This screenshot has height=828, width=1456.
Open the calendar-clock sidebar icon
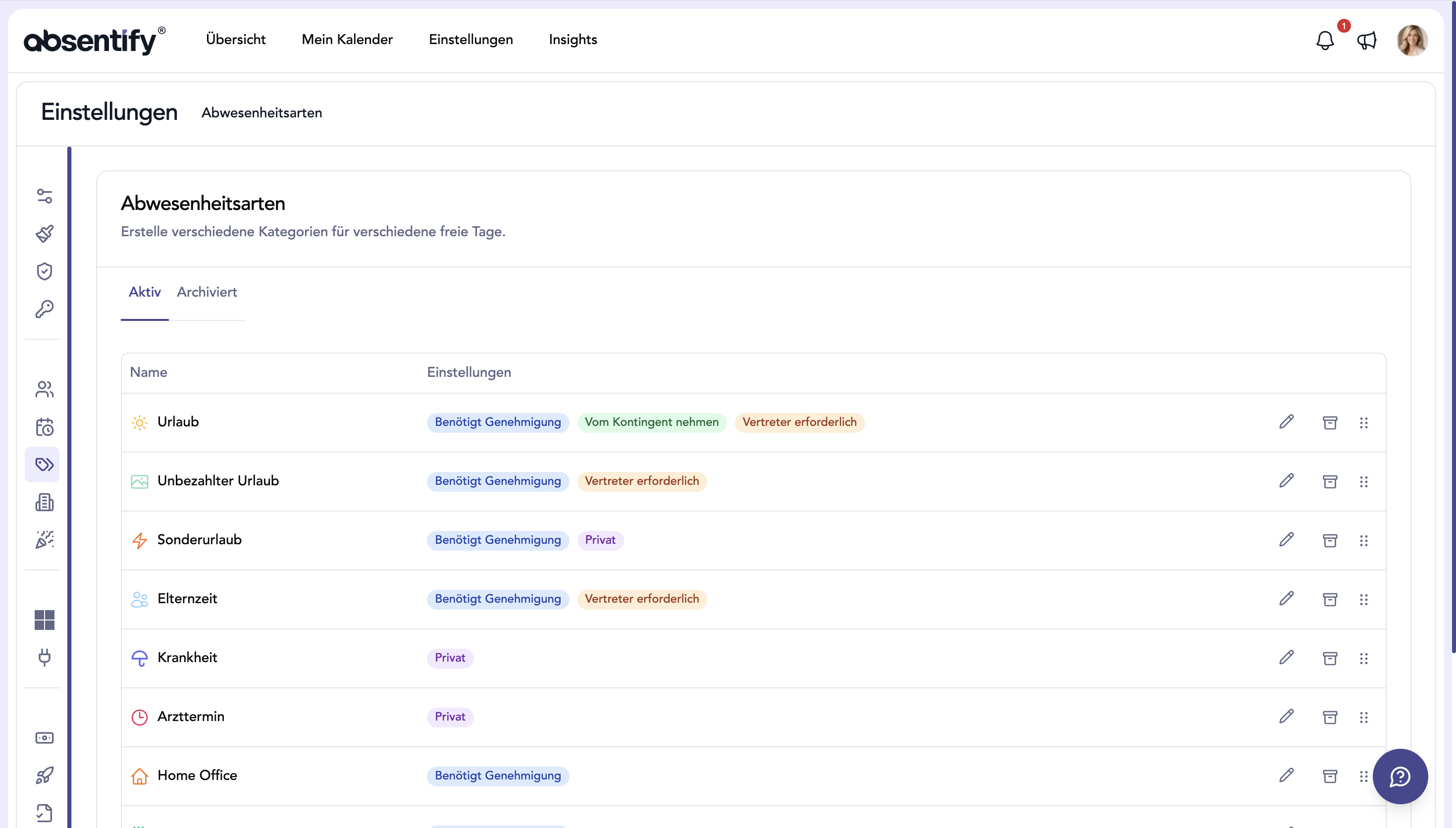(45, 427)
